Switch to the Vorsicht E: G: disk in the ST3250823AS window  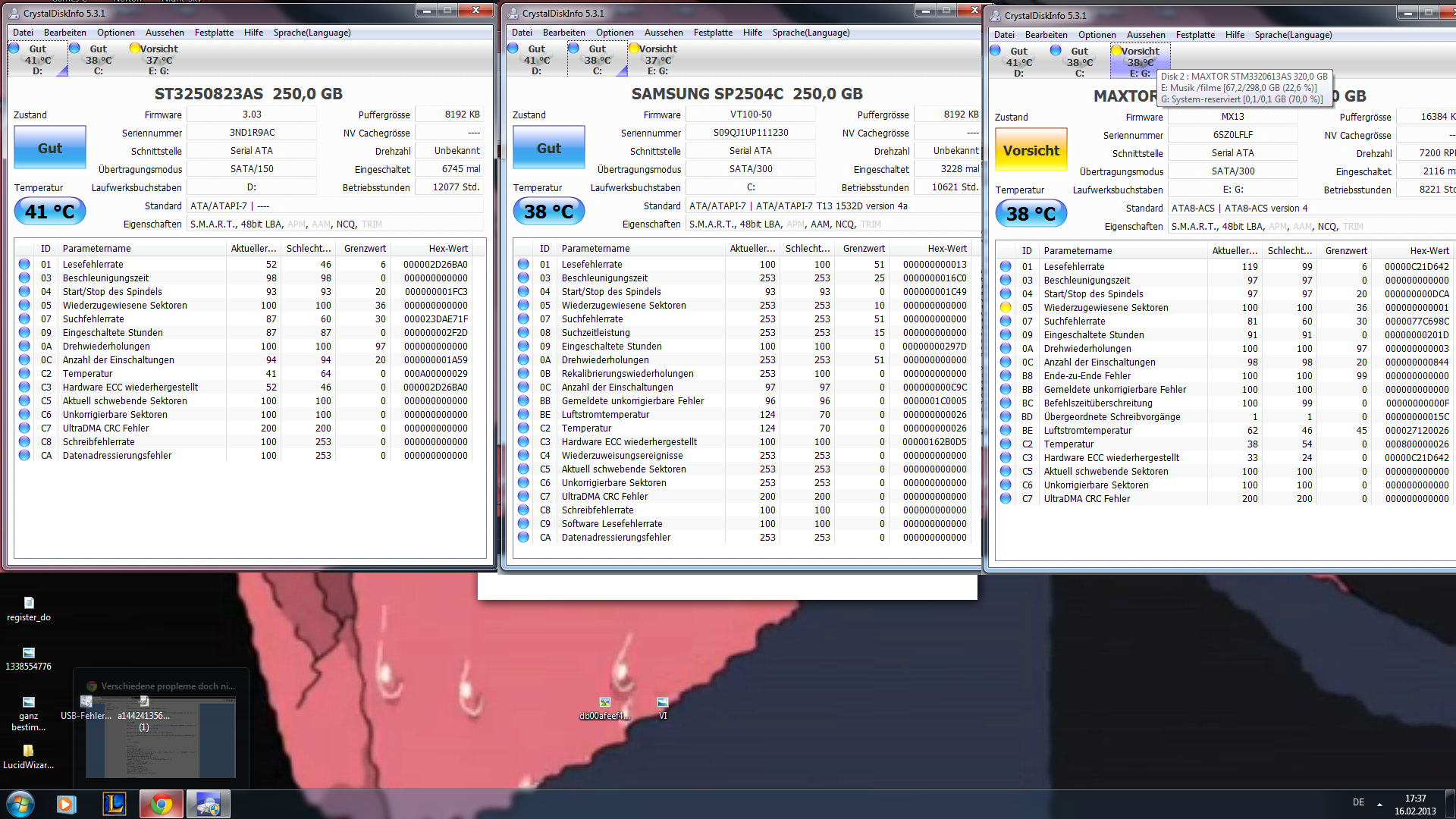point(158,59)
